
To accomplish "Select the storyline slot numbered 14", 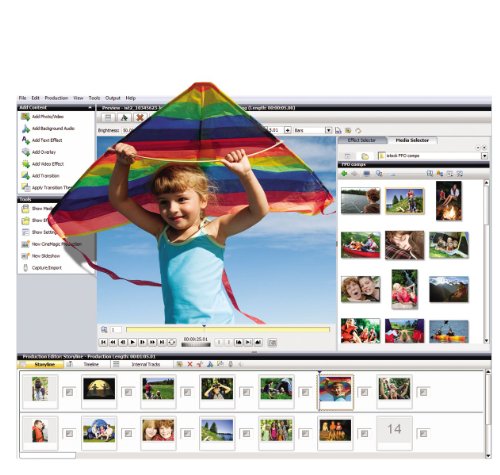I will click(x=394, y=432).
